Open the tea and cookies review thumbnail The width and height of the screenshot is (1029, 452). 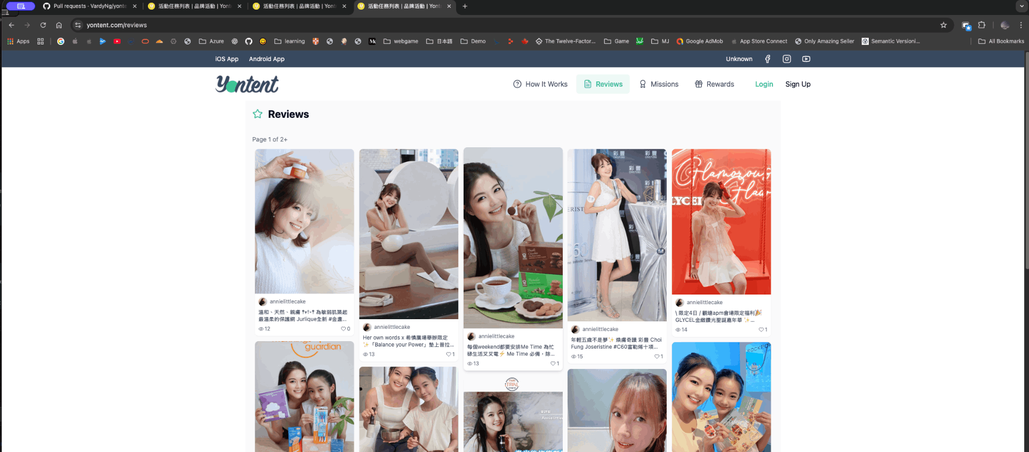(x=513, y=237)
